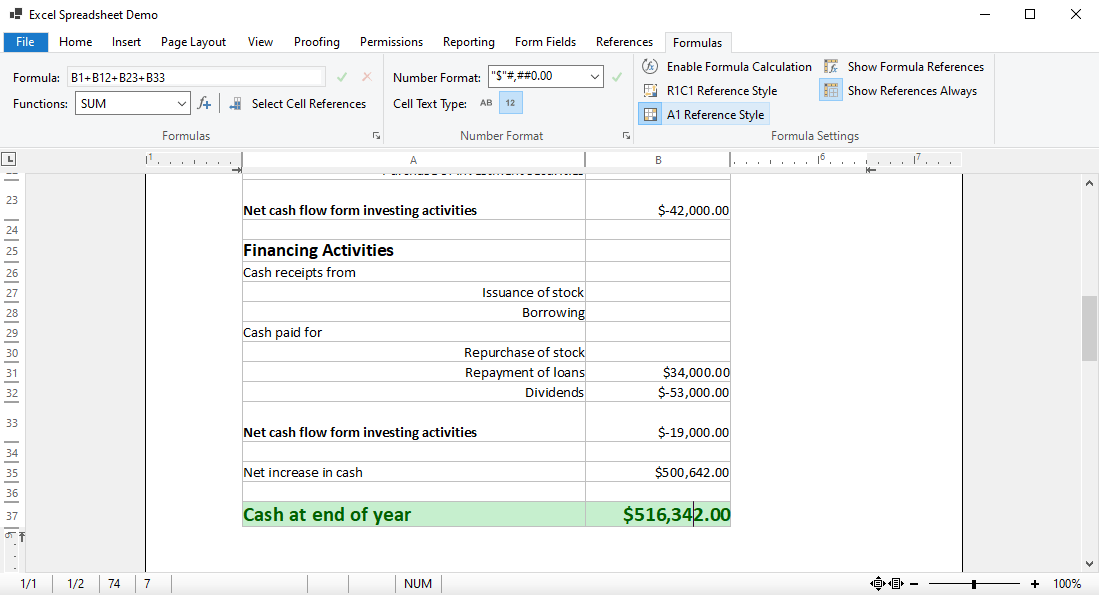Screen dimensions: 1099x595
Task: Toggle the Enable Formula Calculation label
Action: point(739,67)
